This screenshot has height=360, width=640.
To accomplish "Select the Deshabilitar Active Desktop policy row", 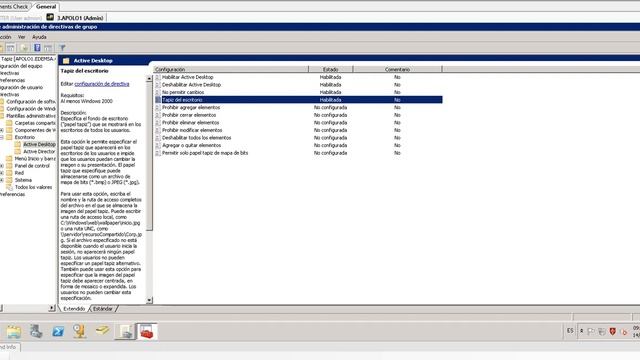I will coord(298,85).
